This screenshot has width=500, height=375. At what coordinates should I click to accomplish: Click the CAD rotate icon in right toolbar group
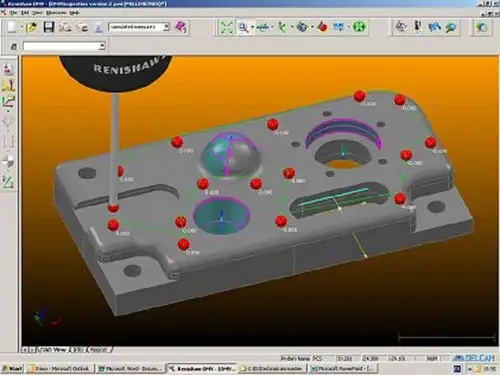click(401, 27)
